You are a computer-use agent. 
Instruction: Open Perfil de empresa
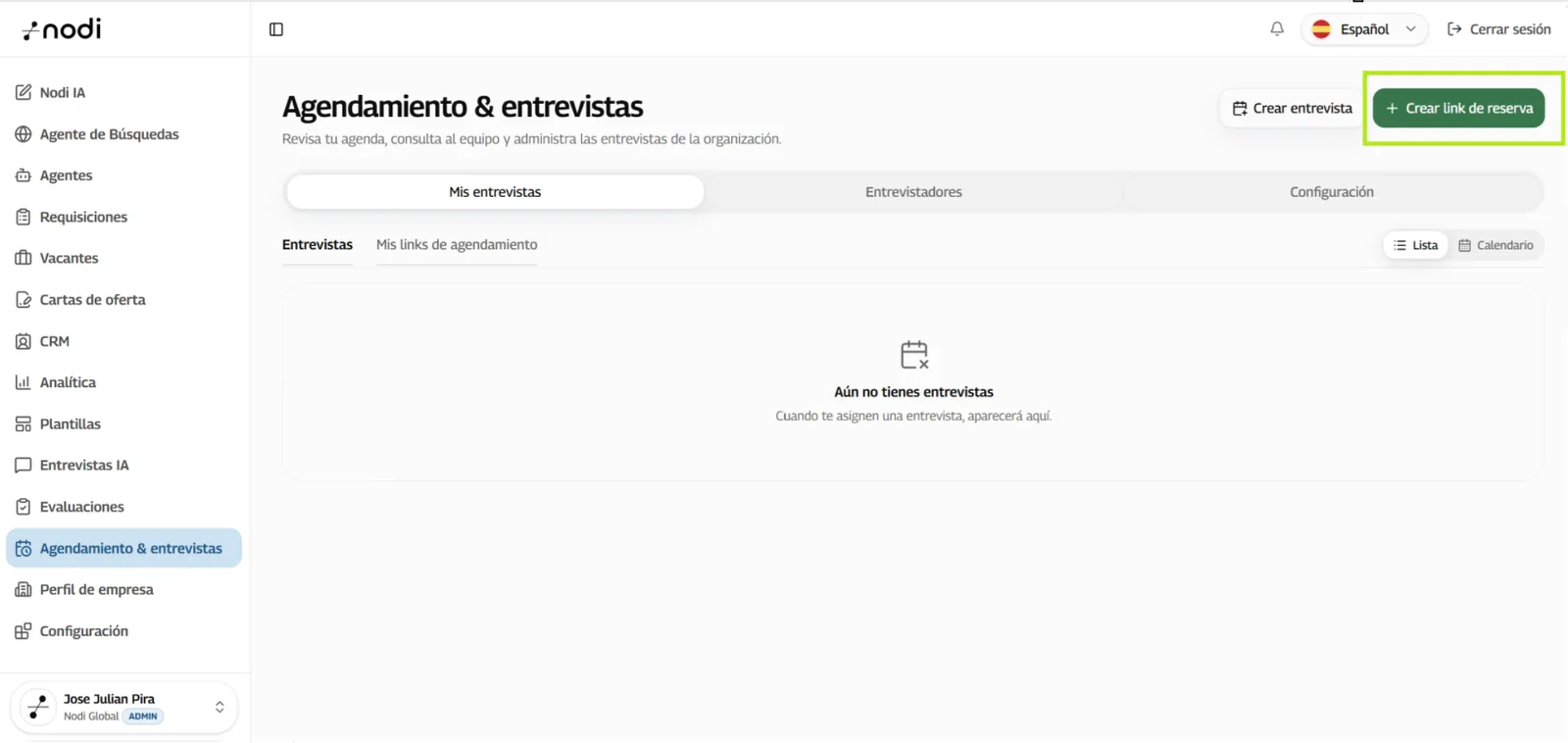123,590
